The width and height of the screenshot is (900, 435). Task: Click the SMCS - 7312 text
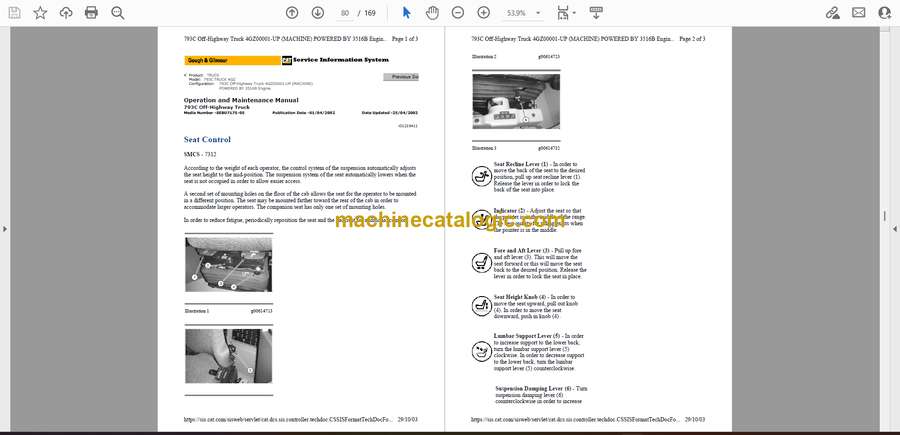200,154
